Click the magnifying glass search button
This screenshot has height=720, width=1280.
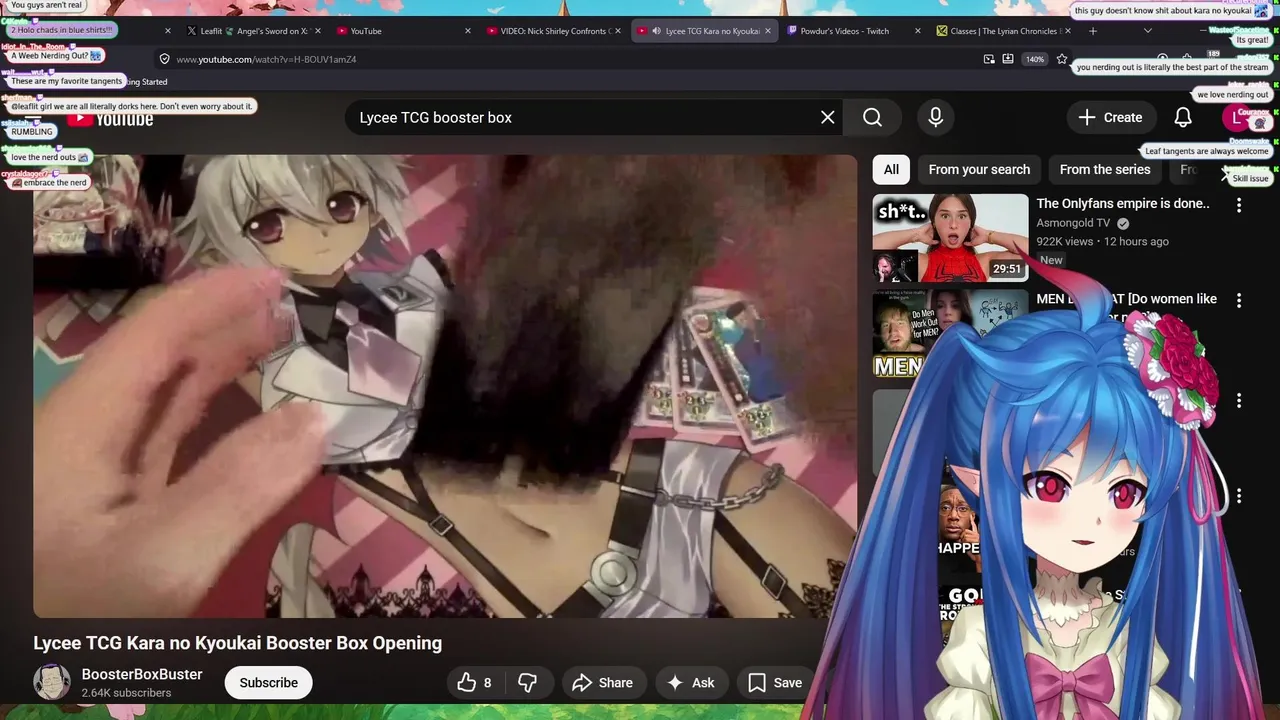[x=872, y=118]
